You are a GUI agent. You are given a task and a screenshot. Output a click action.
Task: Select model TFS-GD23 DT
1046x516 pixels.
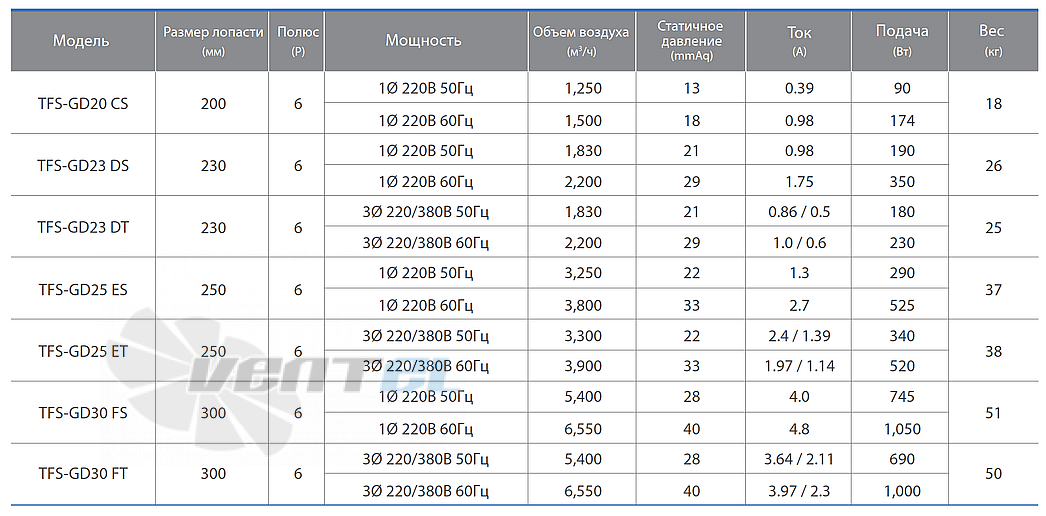(x=83, y=228)
